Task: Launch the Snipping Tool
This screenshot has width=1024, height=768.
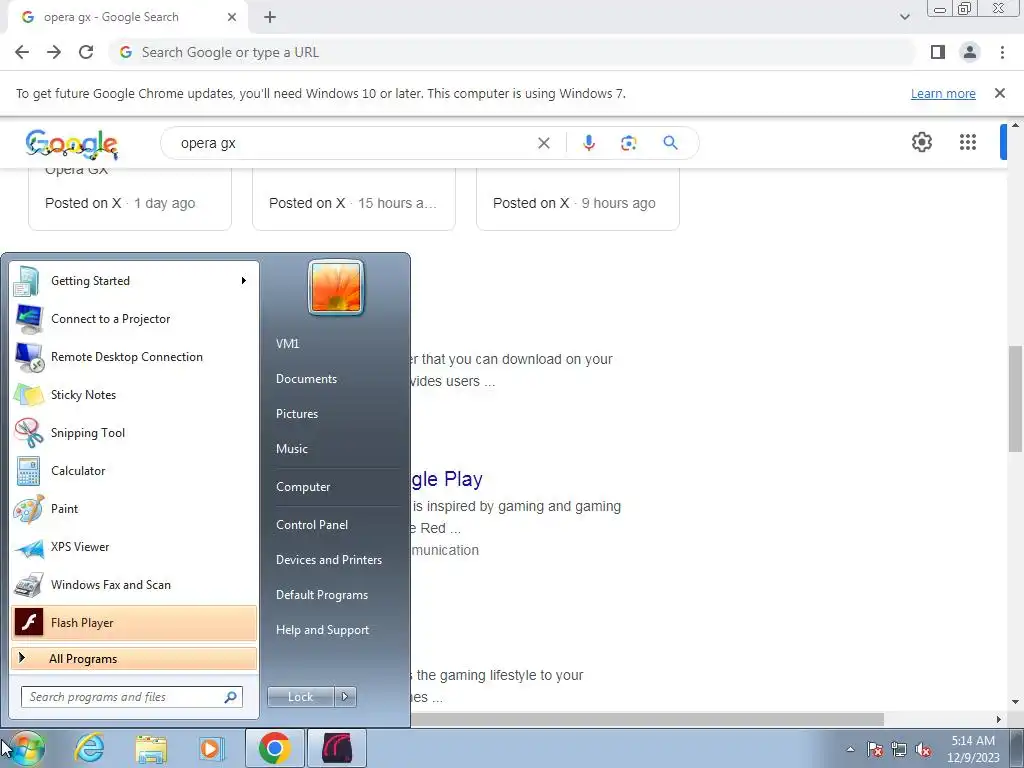Action: click(x=134, y=432)
